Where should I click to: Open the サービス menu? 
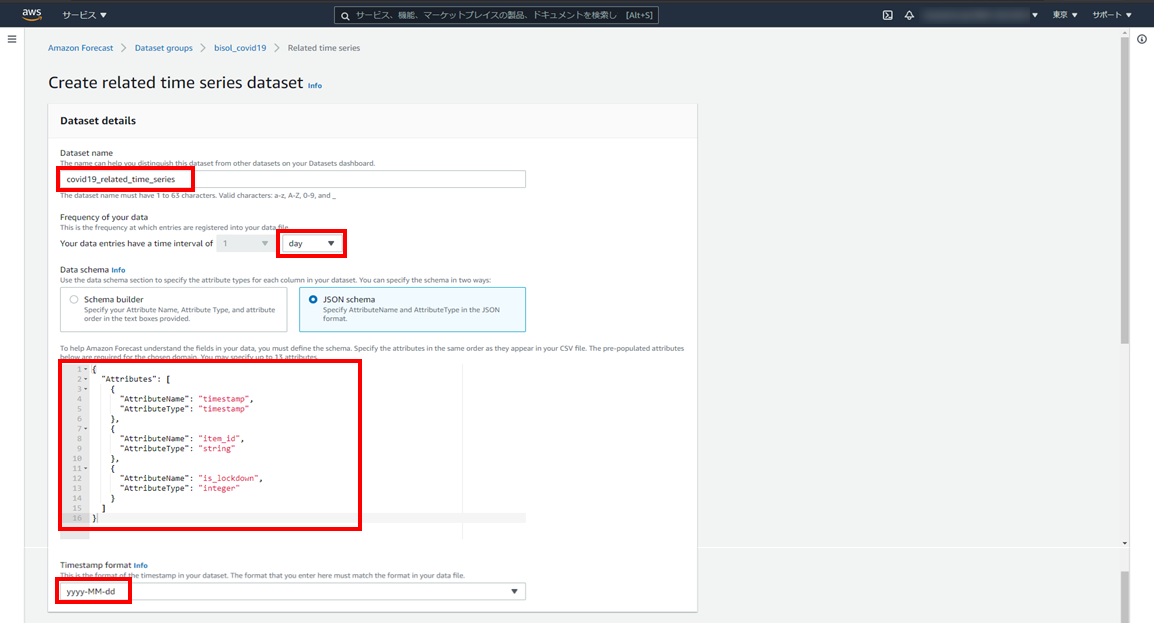pyautogui.click(x=84, y=15)
